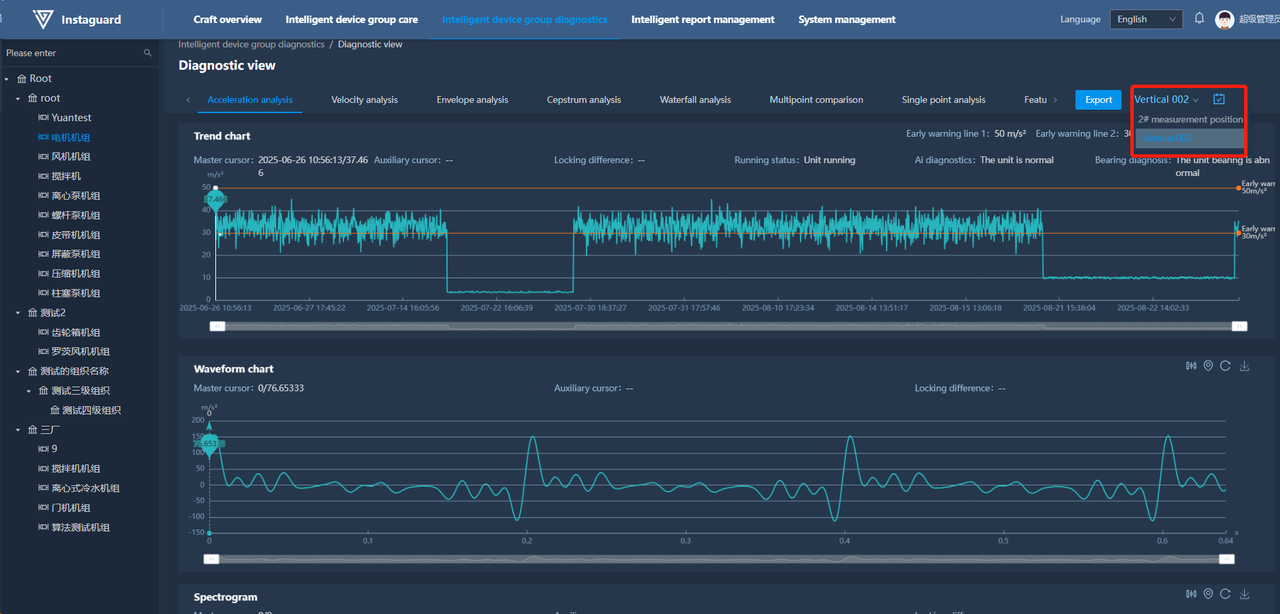Collapse the 三厂 organization node
This screenshot has height=614, width=1280.
(18, 430)
